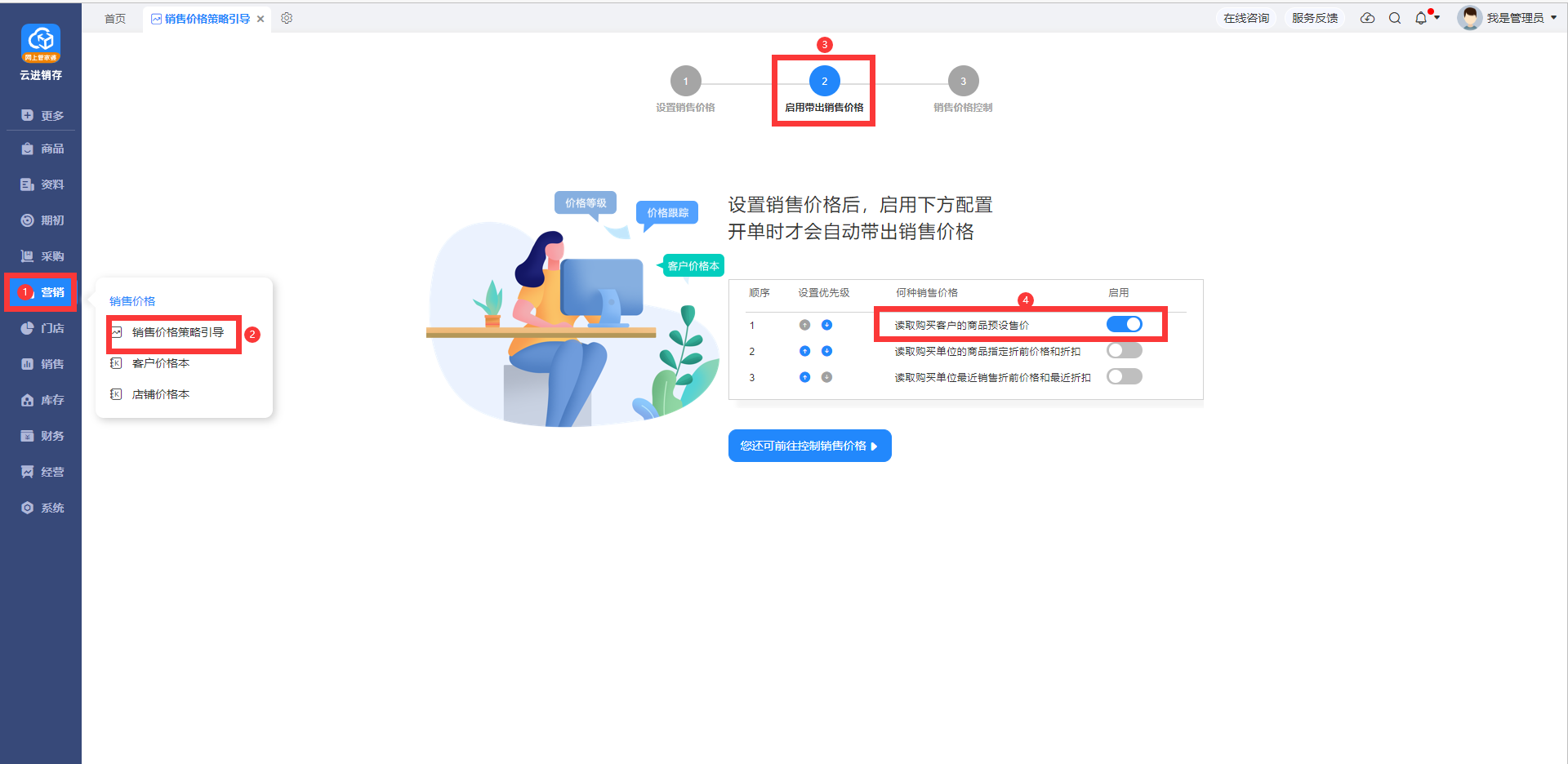
Task: Move row 1 priority down arrow
Action: pos(826,325)
